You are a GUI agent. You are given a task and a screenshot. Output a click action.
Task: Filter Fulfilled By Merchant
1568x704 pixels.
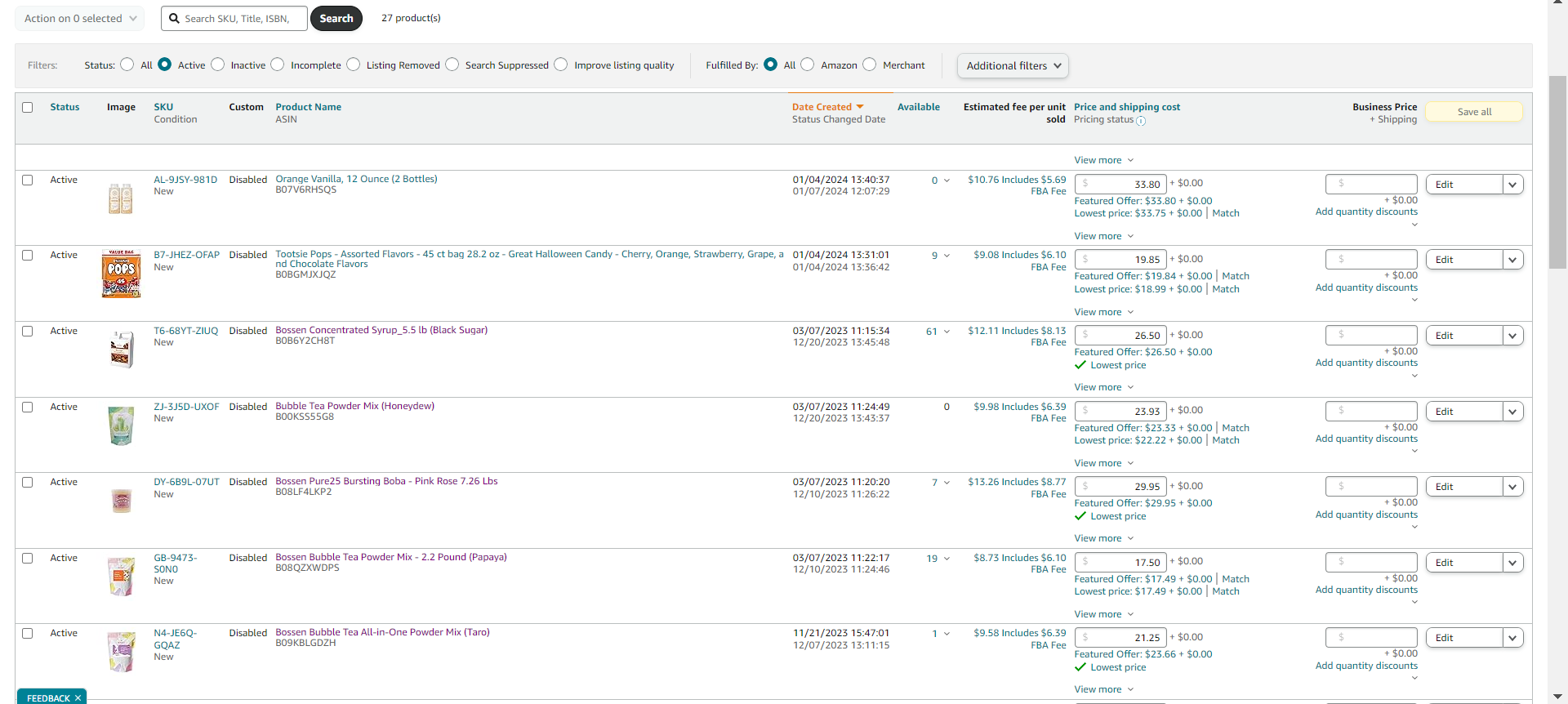(x=870, y=65)
